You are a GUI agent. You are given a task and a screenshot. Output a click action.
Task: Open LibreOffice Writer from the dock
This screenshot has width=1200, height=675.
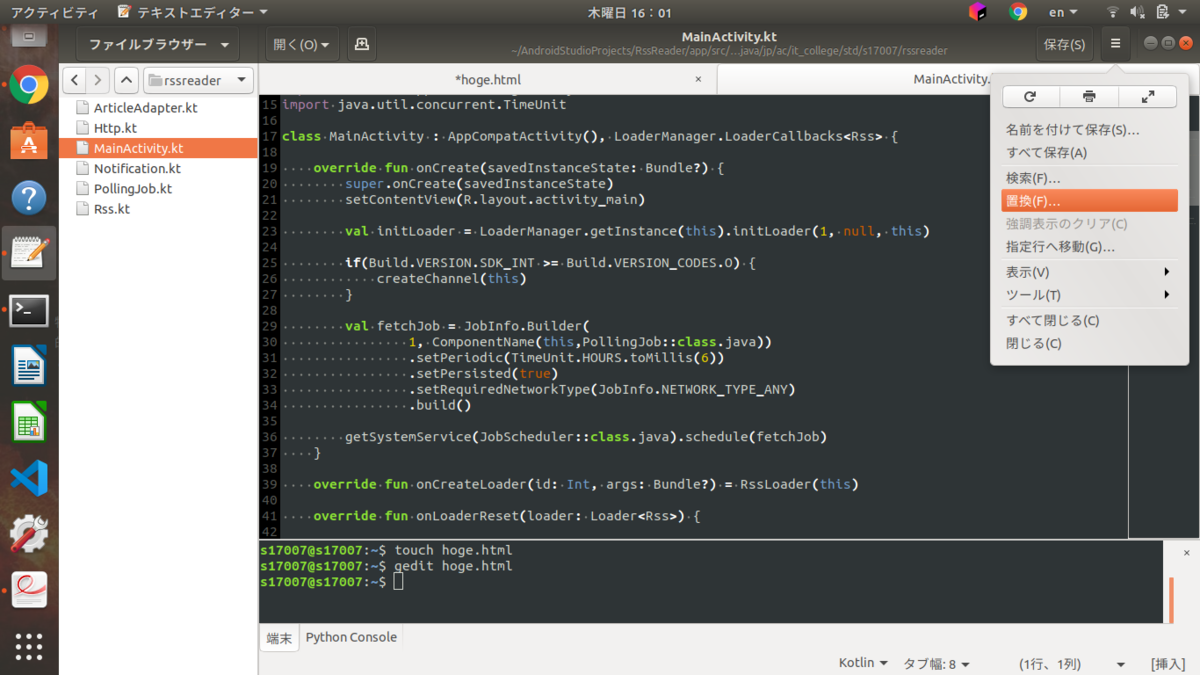click(29, 366)
